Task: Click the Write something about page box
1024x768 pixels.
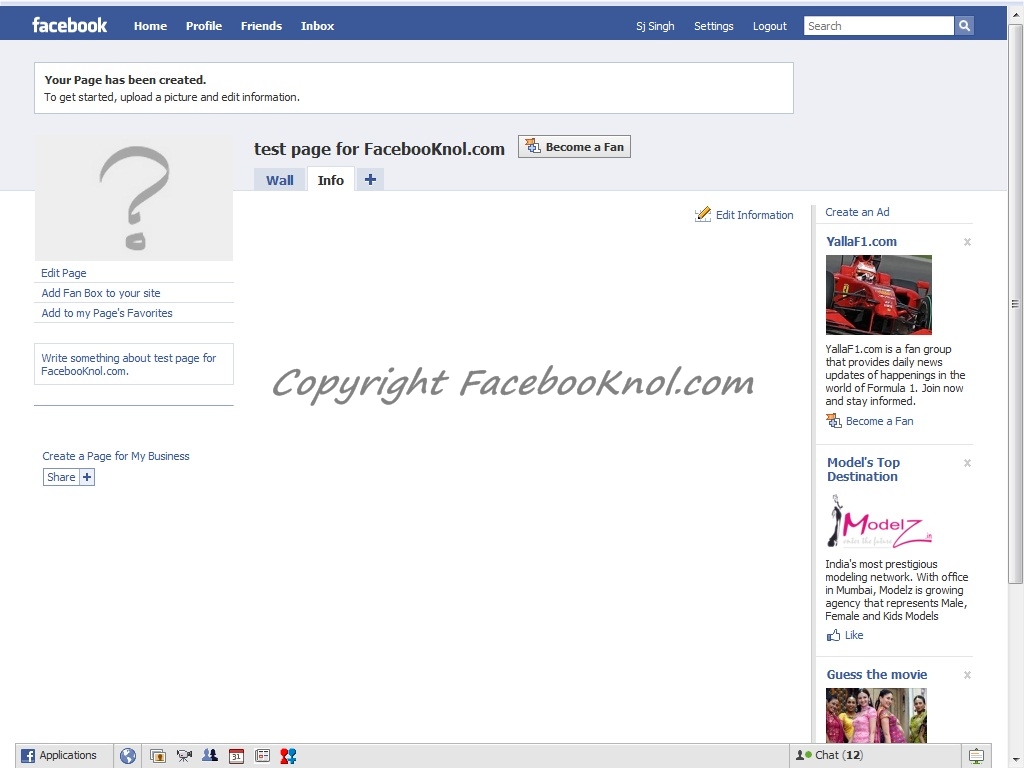Action: 134,364
